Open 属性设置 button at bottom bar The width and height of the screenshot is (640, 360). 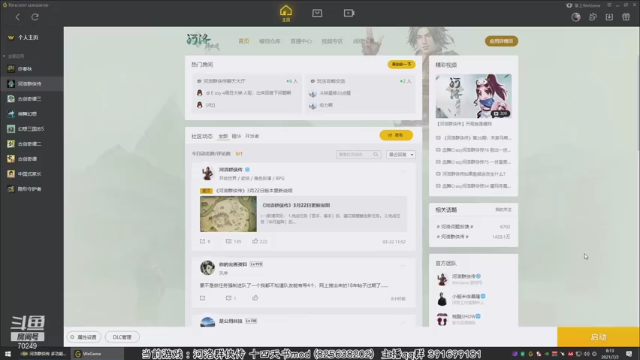pyautogui.click(x=84, y=337)
